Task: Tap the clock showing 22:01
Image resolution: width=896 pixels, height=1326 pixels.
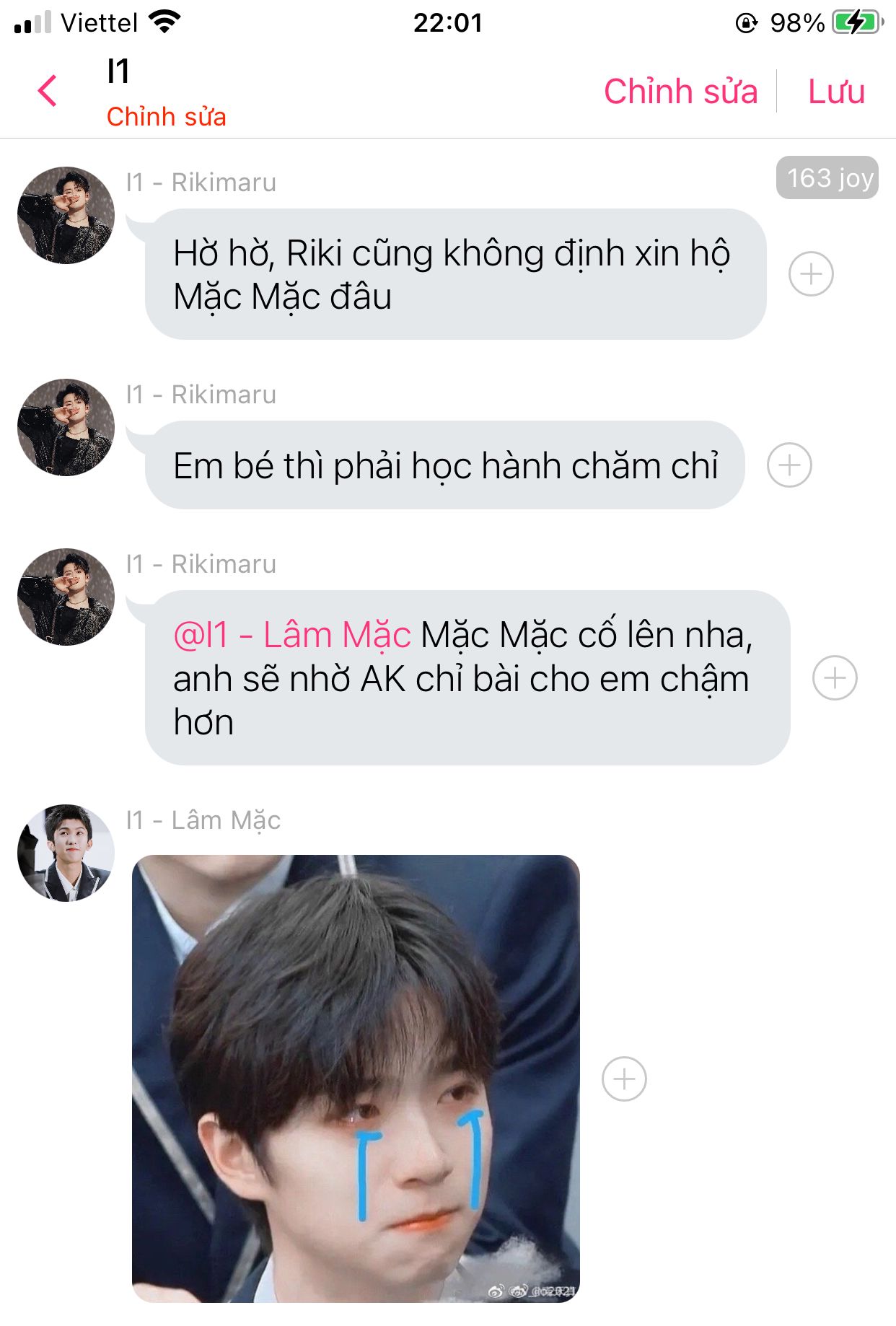Action: pyautogui.click(x=448, y=22)
